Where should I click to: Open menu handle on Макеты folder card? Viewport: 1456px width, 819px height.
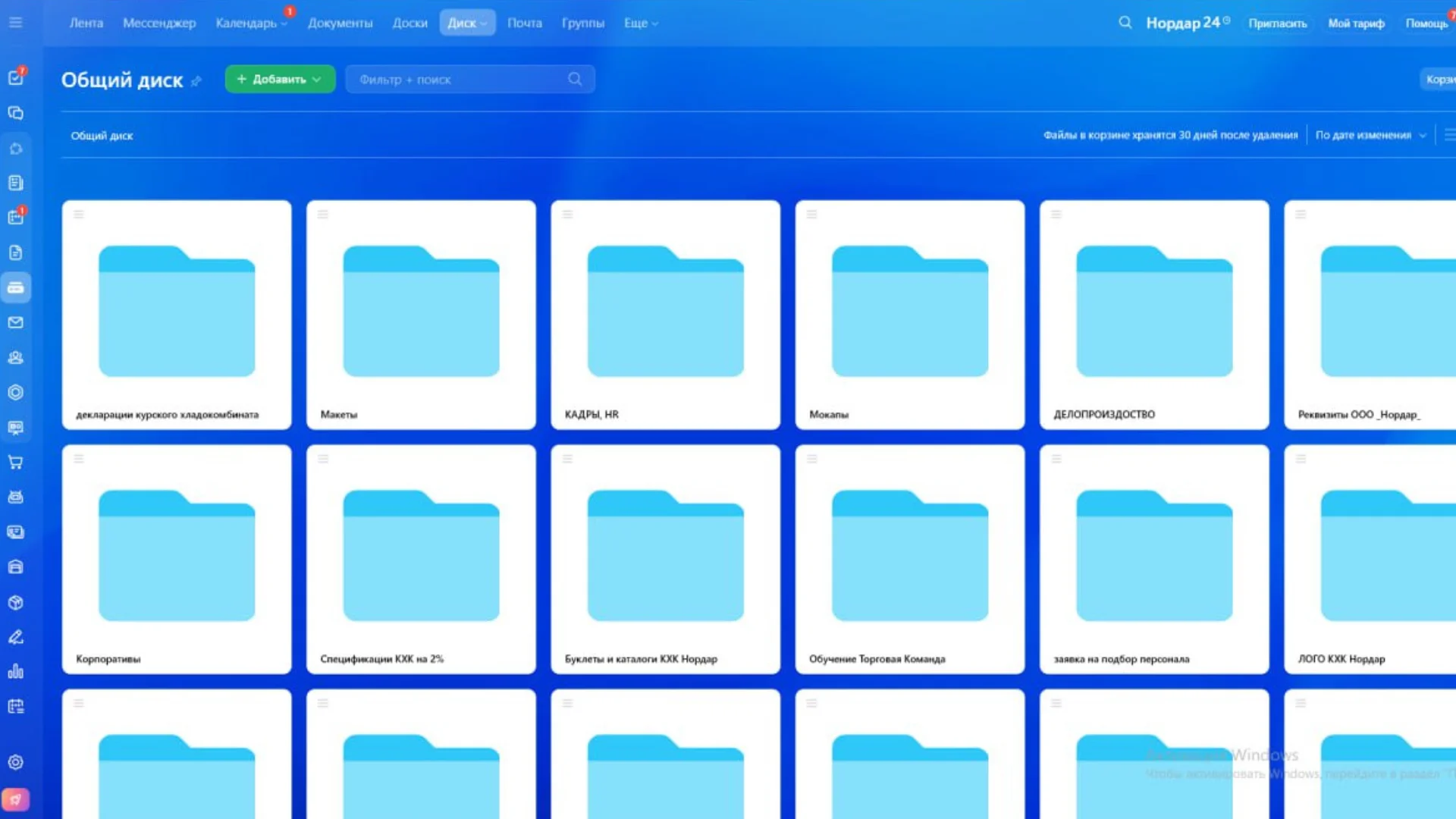[x=323, y=215]
